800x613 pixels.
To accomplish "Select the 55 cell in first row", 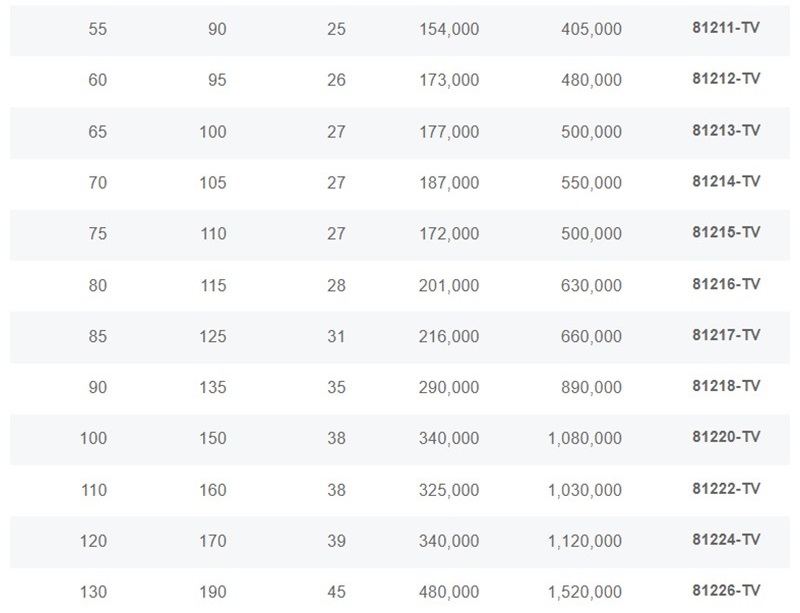I will [97, 29].
